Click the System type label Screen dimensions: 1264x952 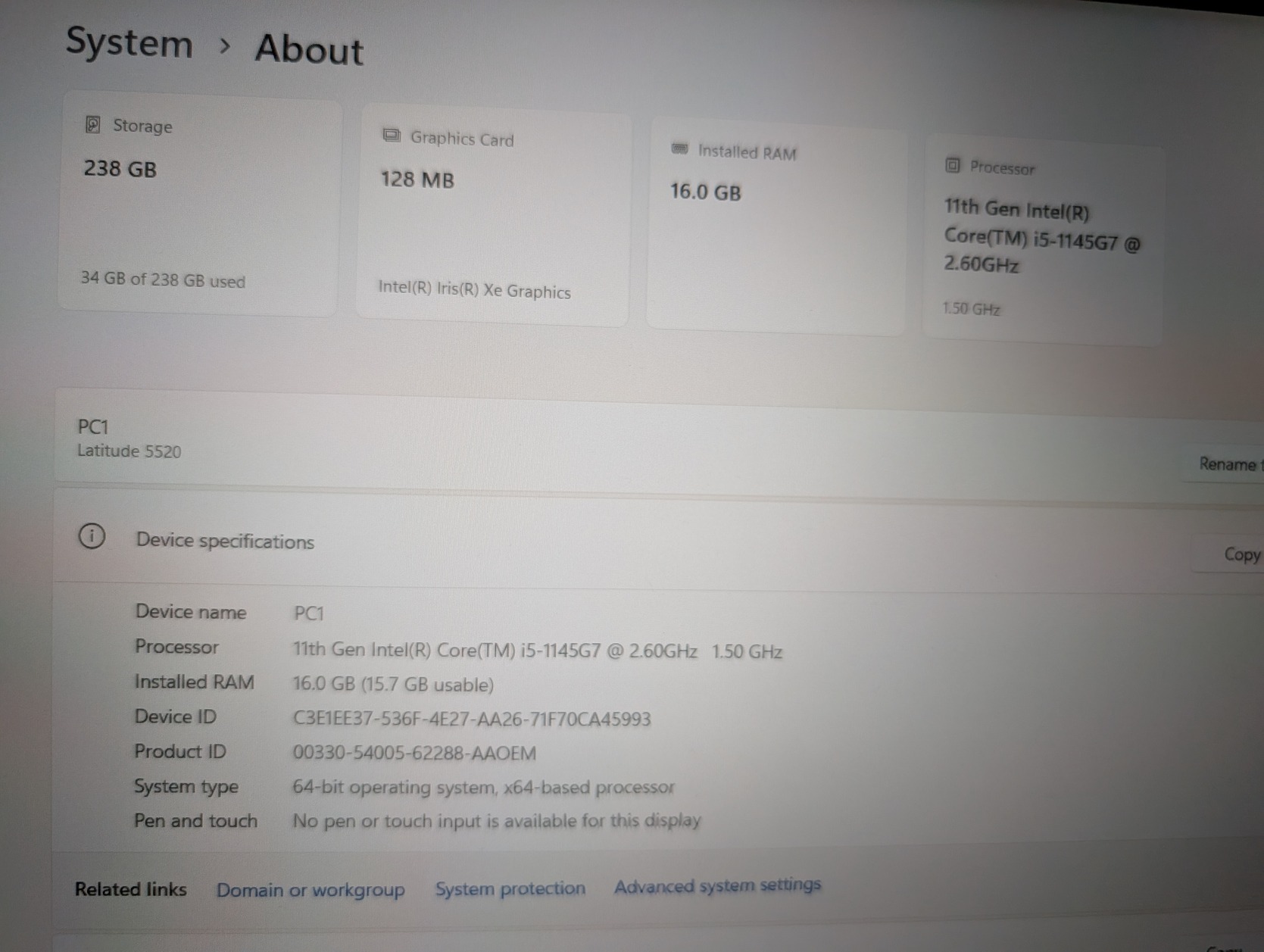[186, 787]
